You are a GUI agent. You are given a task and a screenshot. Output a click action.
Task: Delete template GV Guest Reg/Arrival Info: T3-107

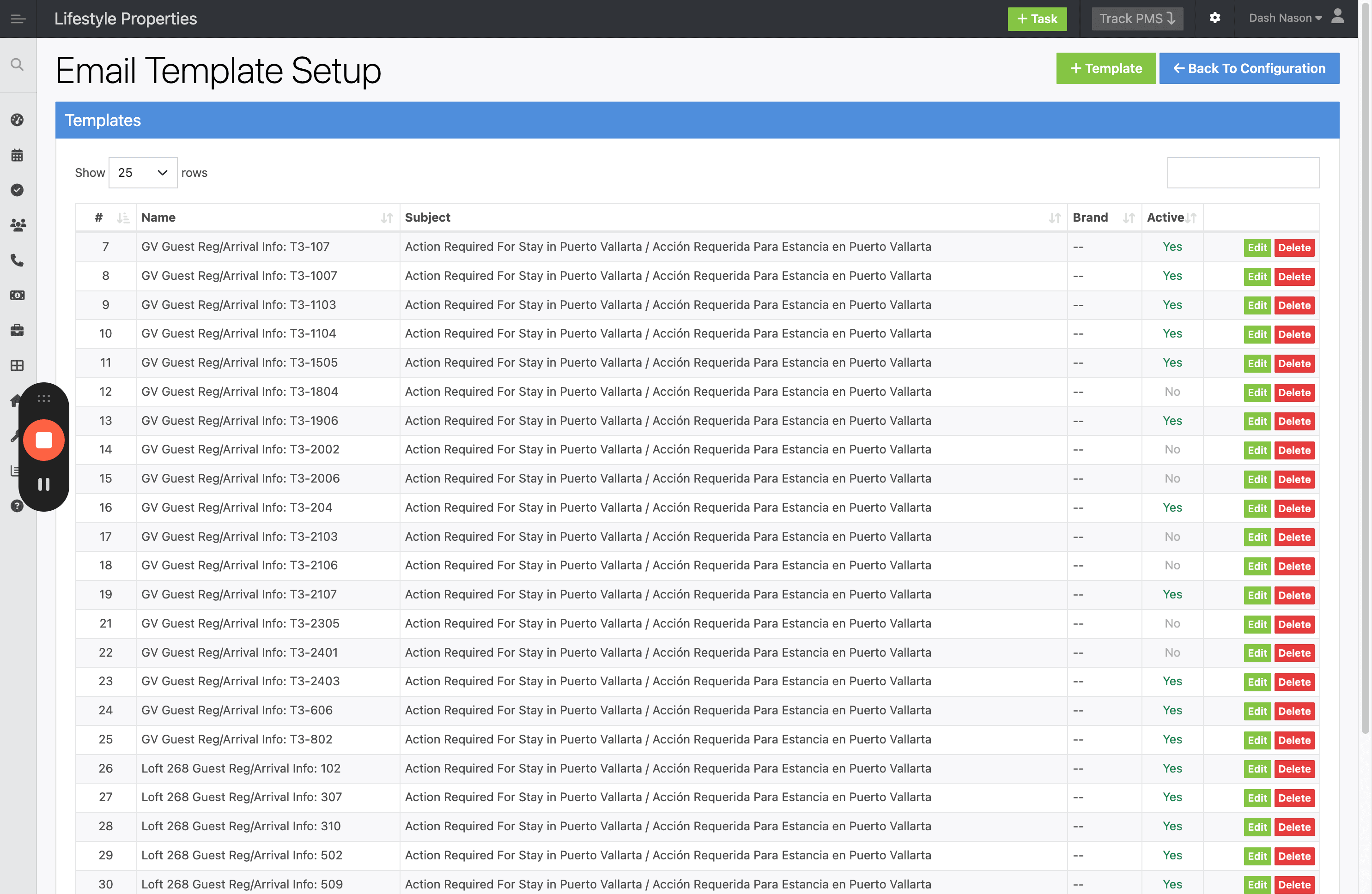click(x=1293, y=247)
